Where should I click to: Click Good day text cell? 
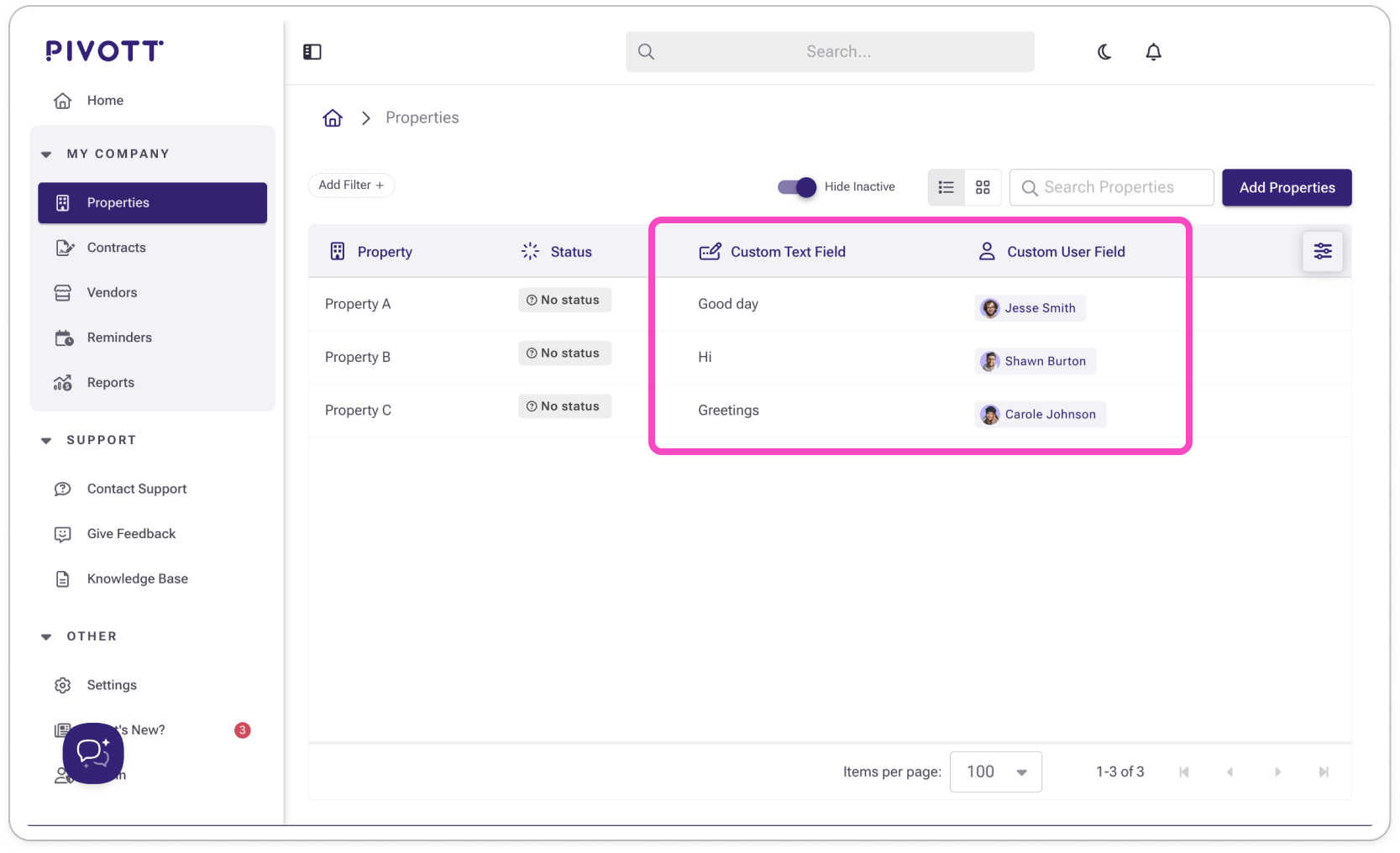(x=728, y=305)
